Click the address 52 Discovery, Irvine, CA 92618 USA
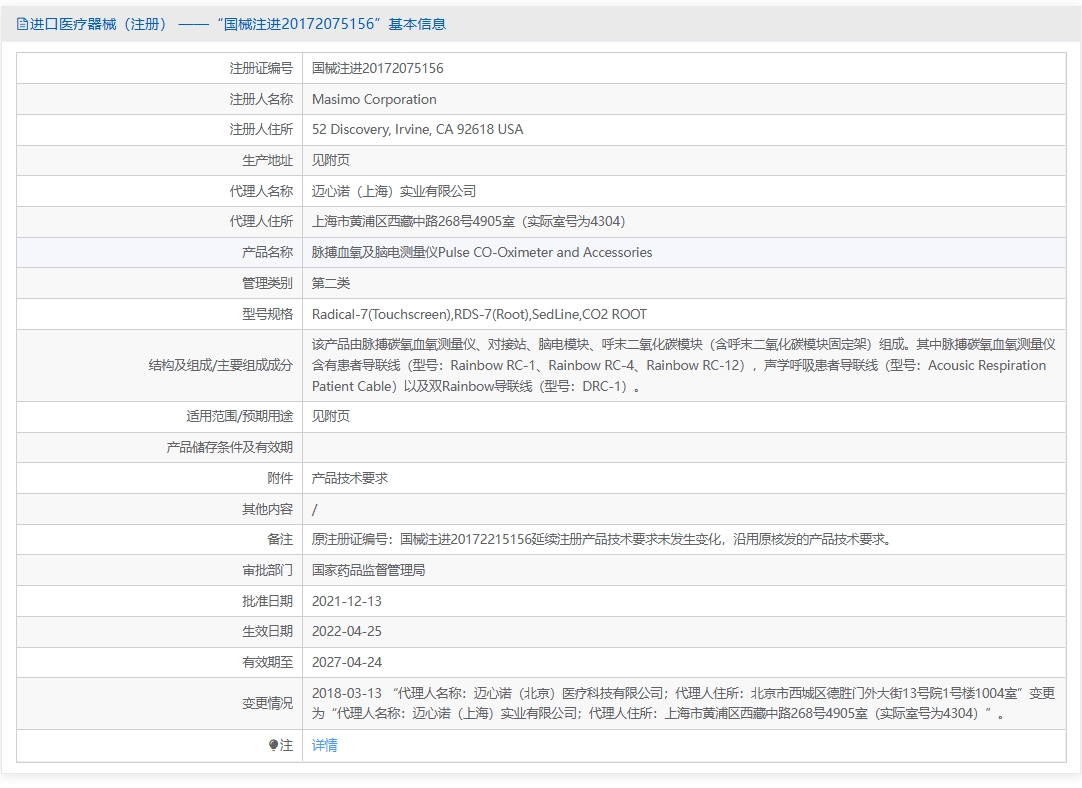Viewport: 1082px width, 788px height. (417, 130)
